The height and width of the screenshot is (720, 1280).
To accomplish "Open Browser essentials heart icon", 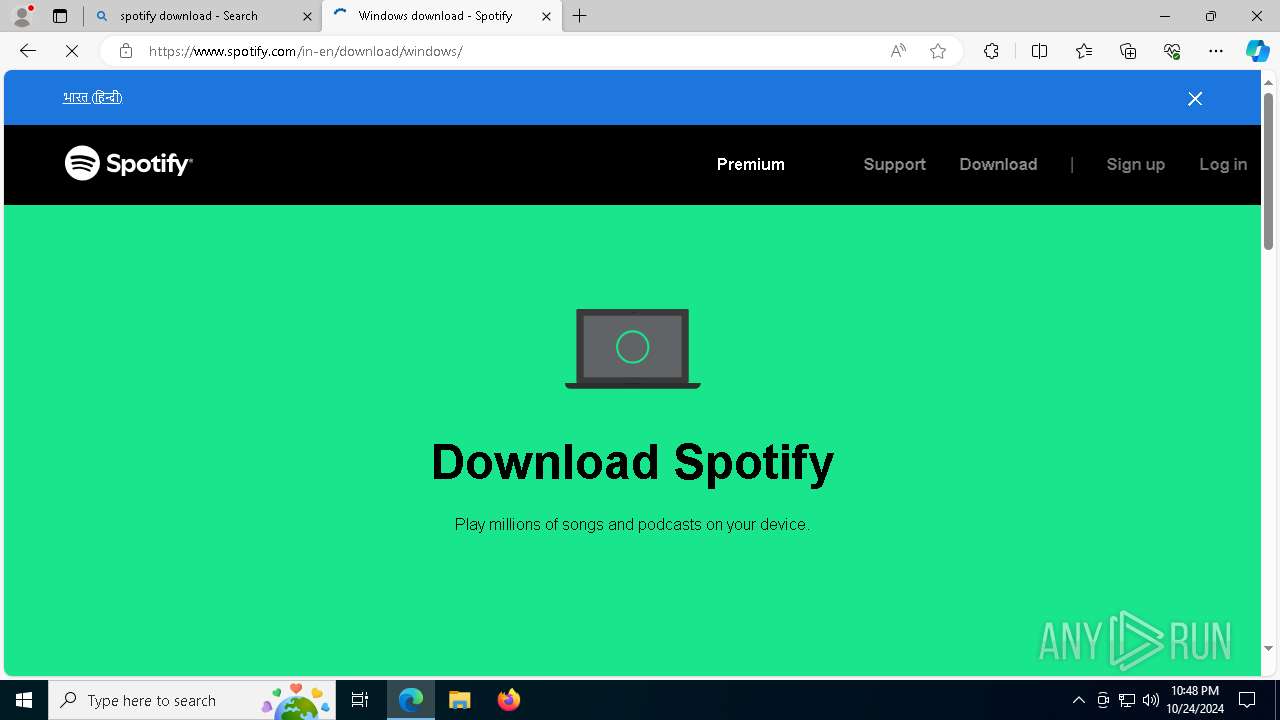I will 1172,51.
